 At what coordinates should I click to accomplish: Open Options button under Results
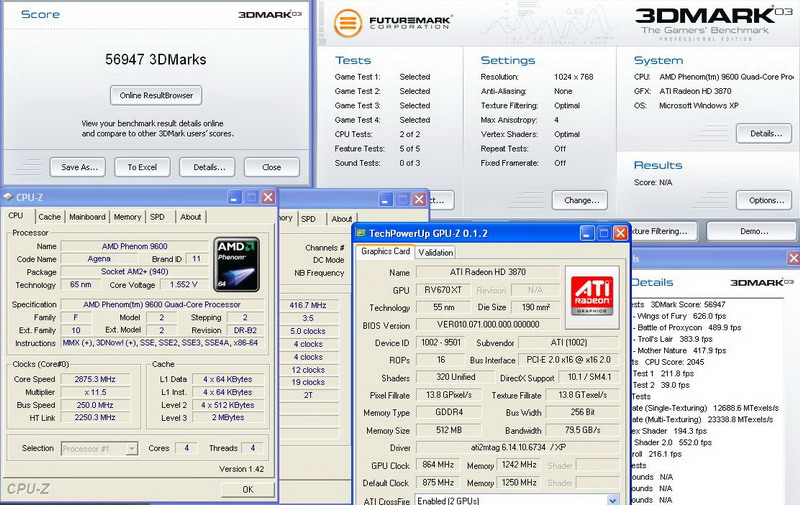pos(764,200)
